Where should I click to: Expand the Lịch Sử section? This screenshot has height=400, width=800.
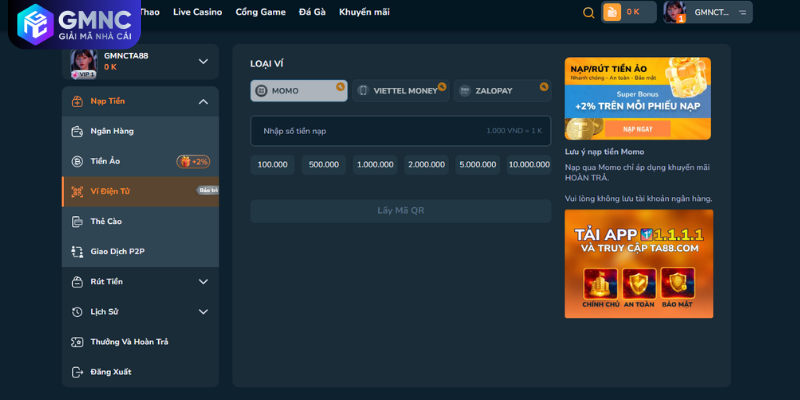tap(203, 312)
